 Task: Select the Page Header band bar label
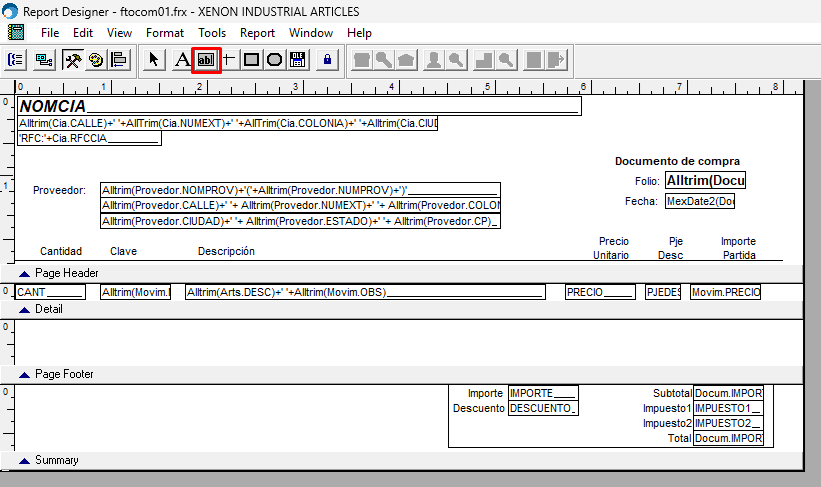(x=66, y=273)
